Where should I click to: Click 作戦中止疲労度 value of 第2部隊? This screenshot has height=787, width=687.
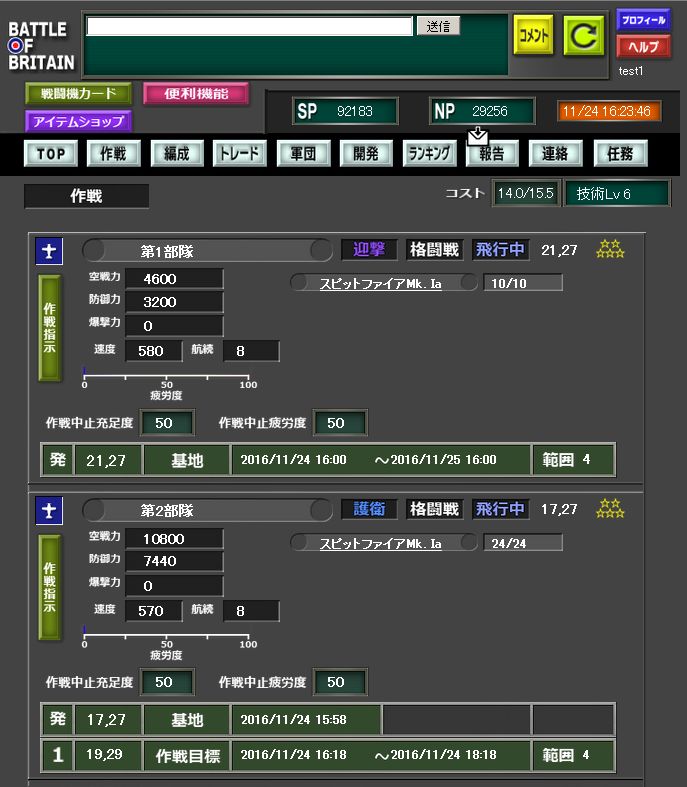pyautogui.click(x=340, y=682)
